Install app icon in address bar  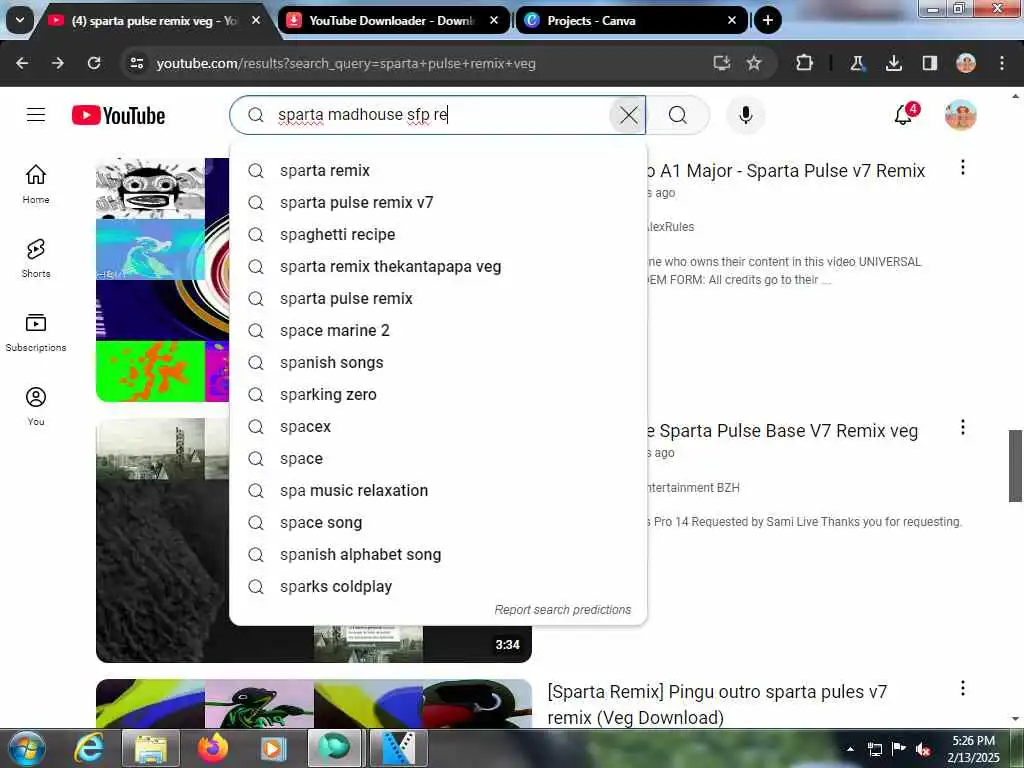pyautogui.click(x=721, y=63)
